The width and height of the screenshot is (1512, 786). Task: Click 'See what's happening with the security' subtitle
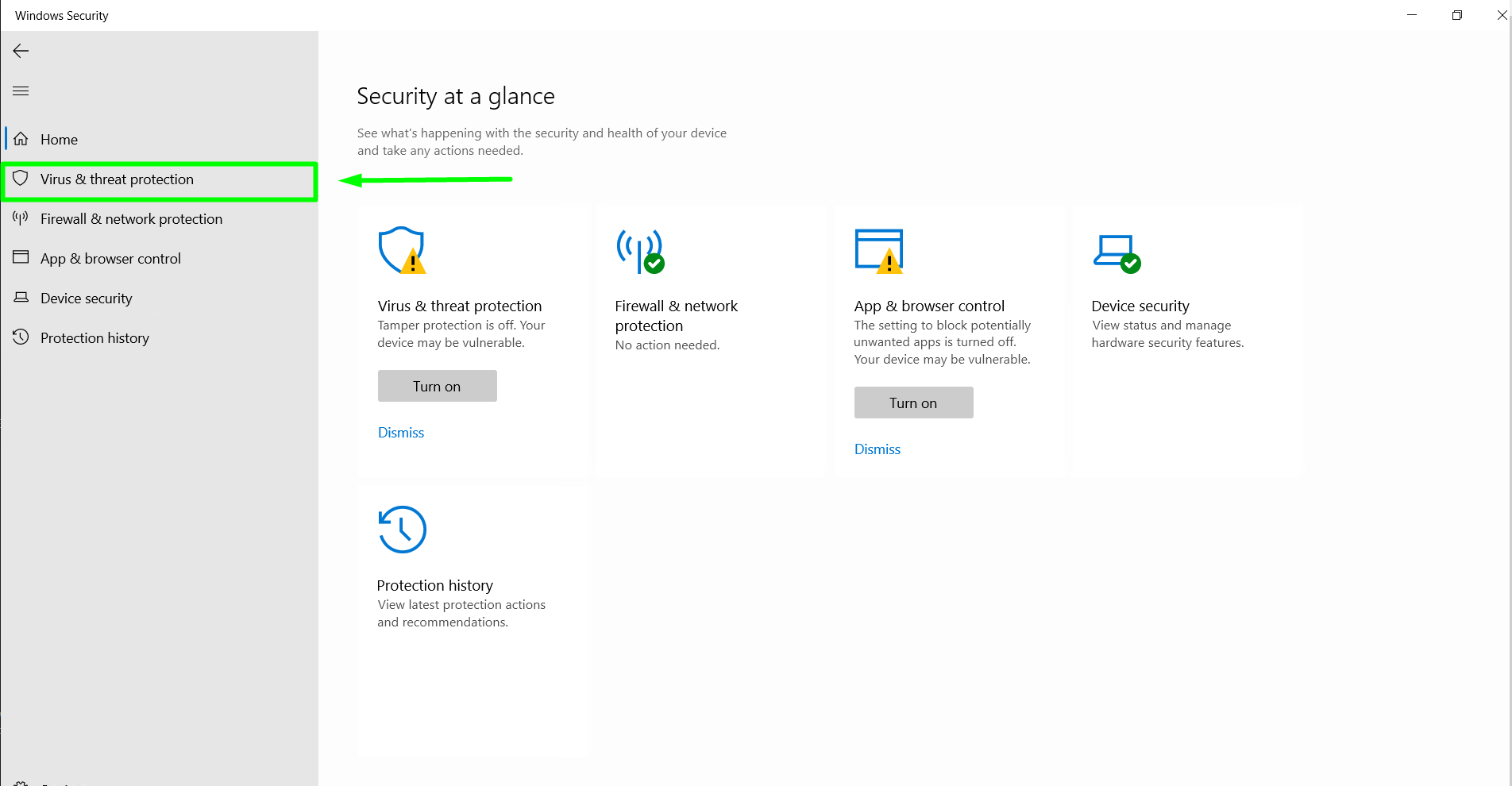[x=542, y=142]
